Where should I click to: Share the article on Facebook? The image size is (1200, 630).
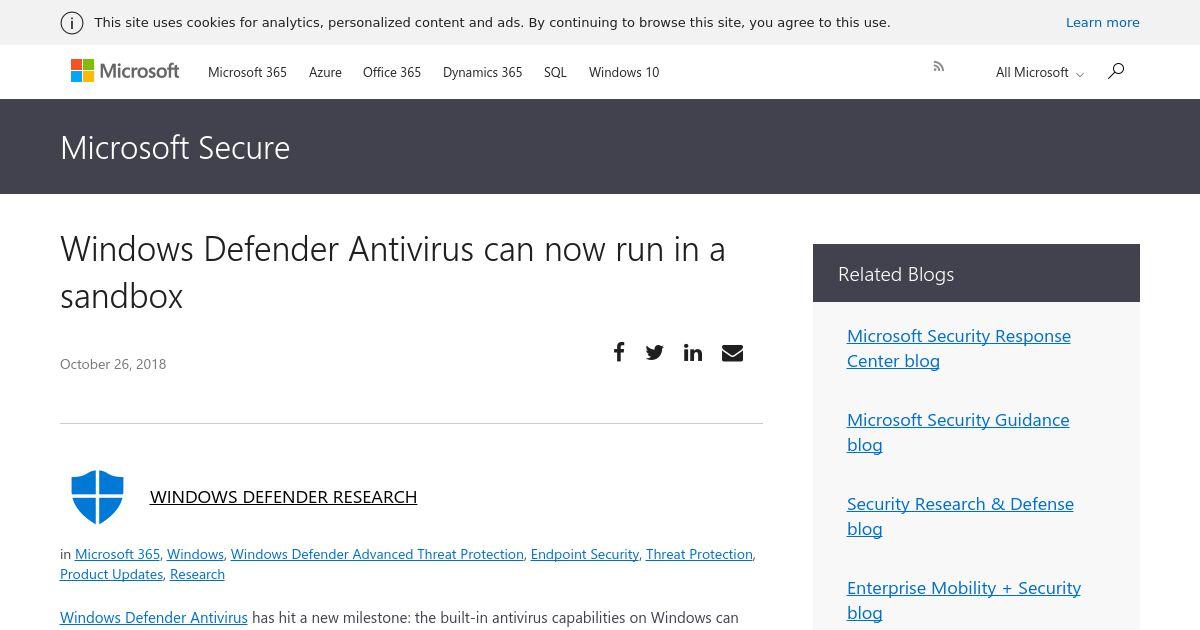[x=619, y=352]
